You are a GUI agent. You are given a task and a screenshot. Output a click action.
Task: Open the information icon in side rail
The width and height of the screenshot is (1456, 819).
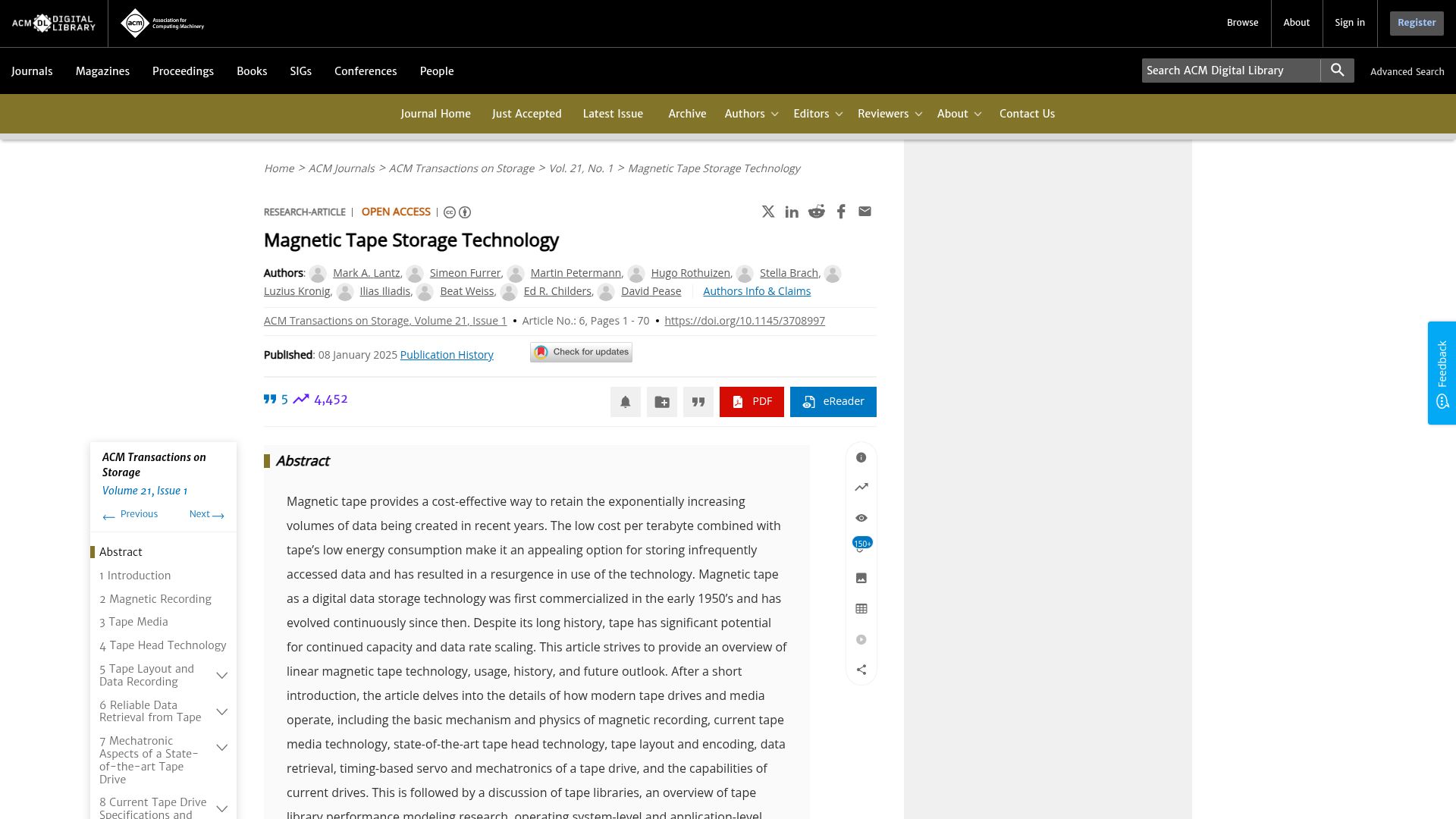(861, 457)
